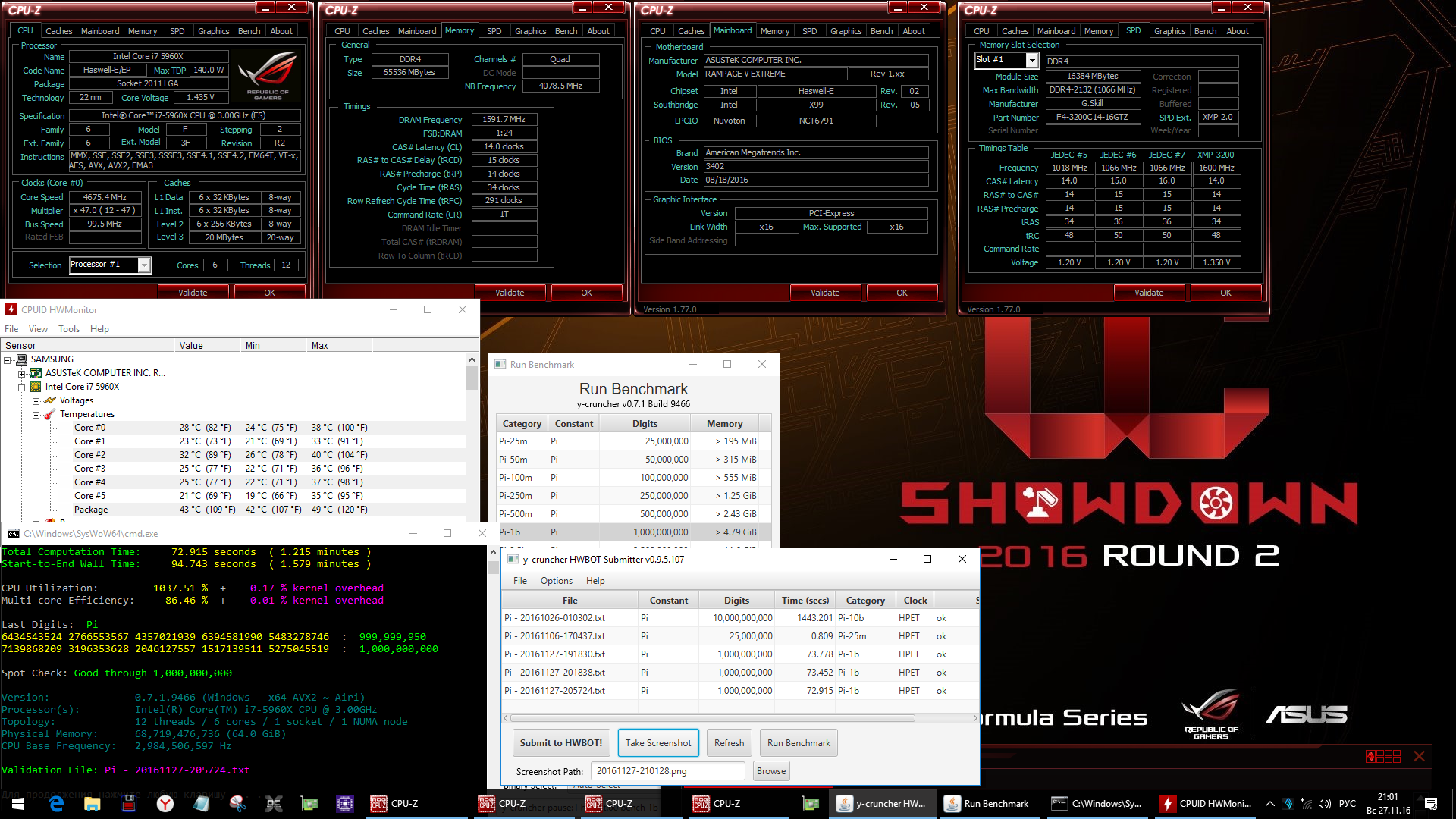This screenshot has height=819, width=1456.
Task: Open the Snipping Tool scissors icon in taskbar
Action: (x=237, y=804)
